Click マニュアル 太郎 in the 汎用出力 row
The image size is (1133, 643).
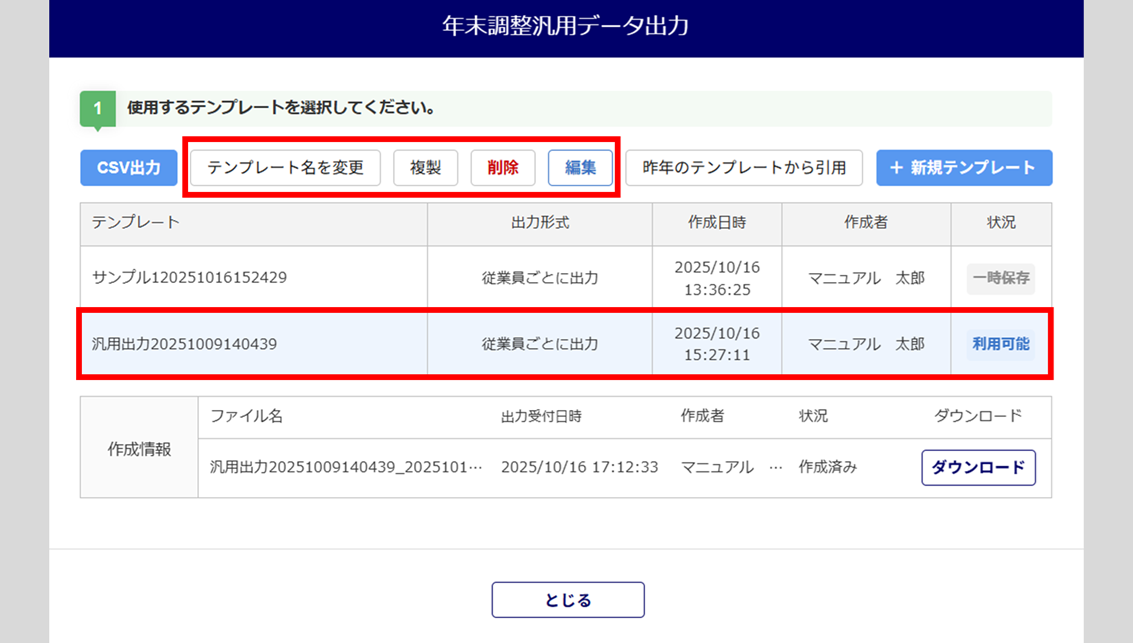tap(866, 344)
